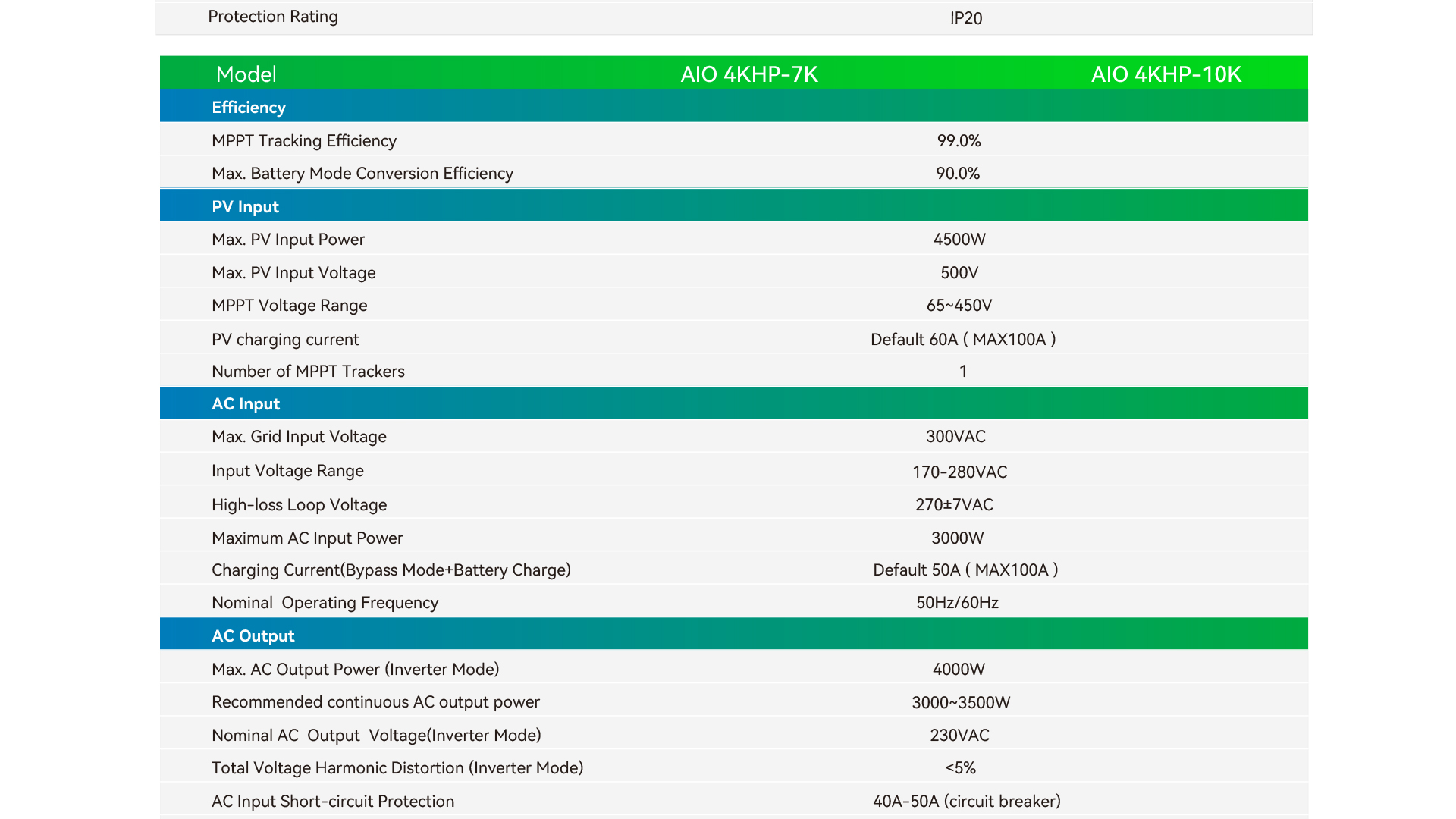Click the AIO 4KHP-7K model header
This screenshot has height=819, width=1456.
tap(748, 74)
